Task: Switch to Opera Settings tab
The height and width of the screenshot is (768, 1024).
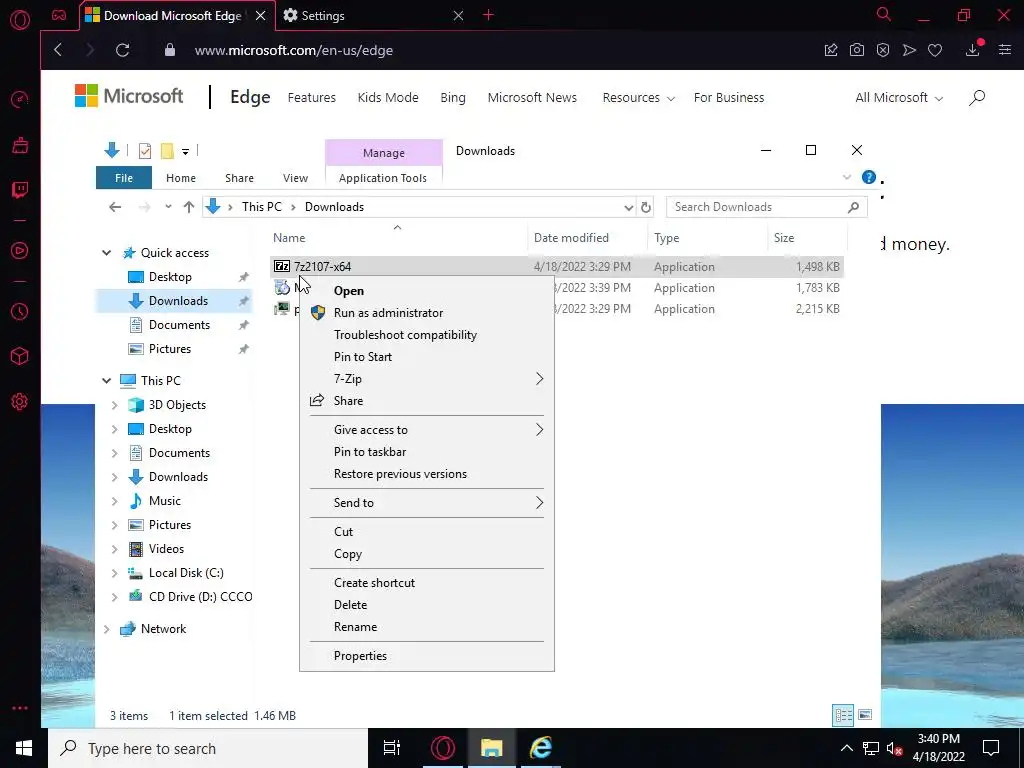Action: point(374,16)
